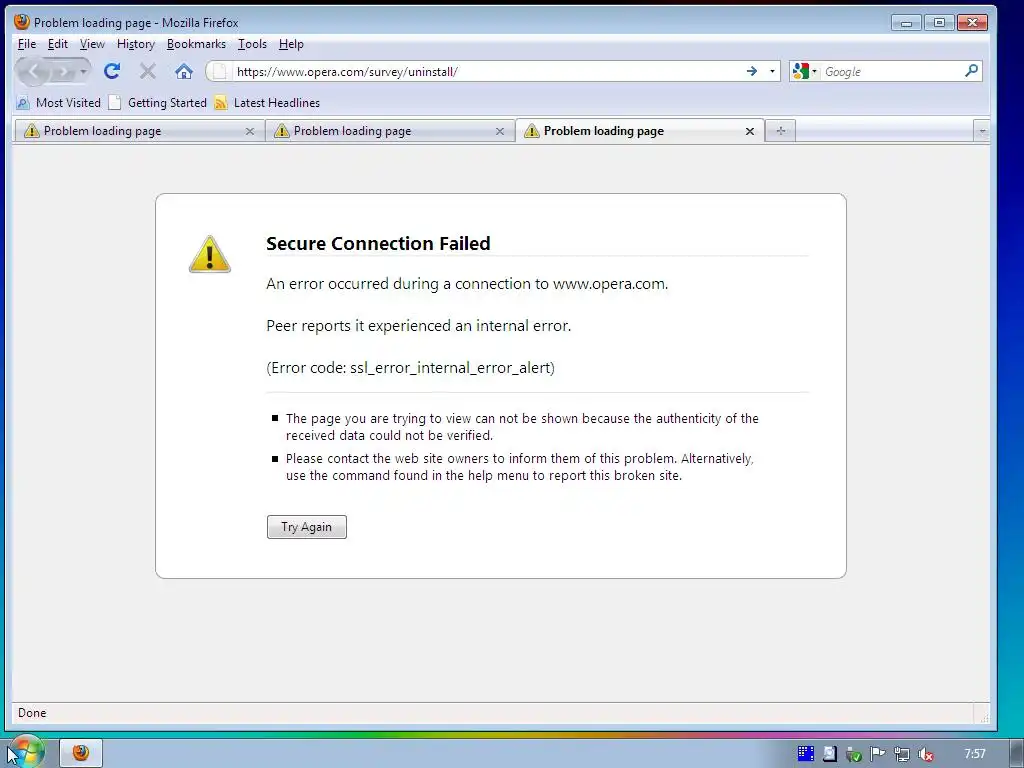The image size is (1024, 768).
Task: Open a new tab with plus button
Action: point(780,131)
